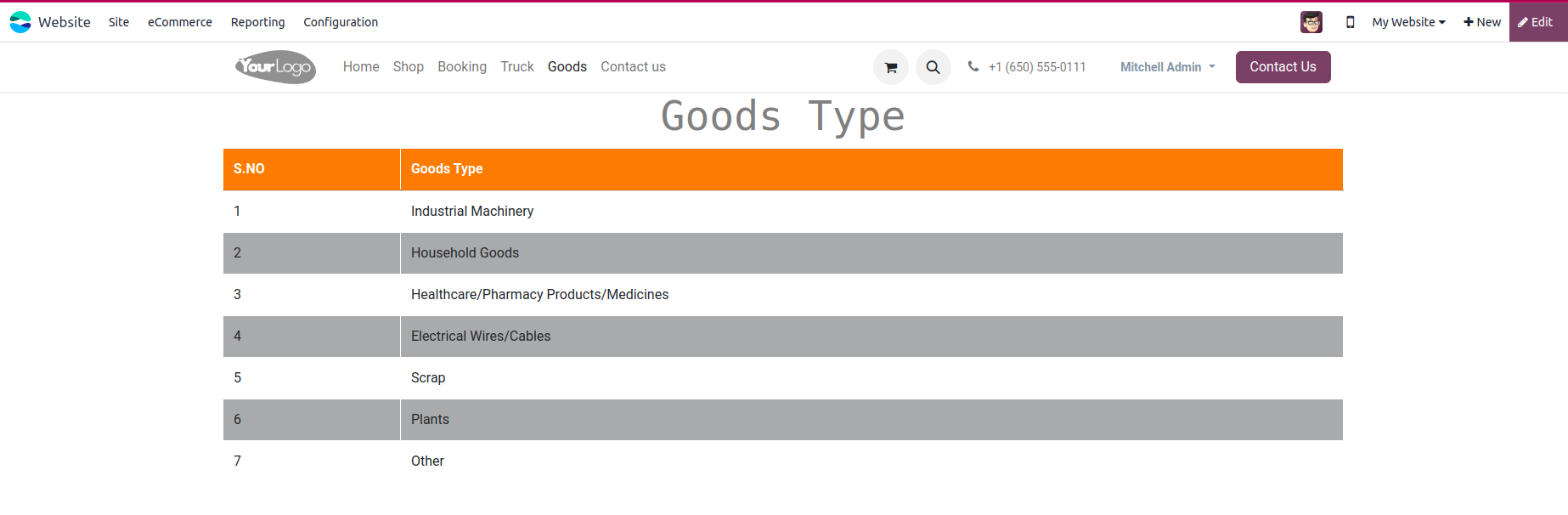
Task: Toggle the mobile preview icon
Action: [1350, 22]
